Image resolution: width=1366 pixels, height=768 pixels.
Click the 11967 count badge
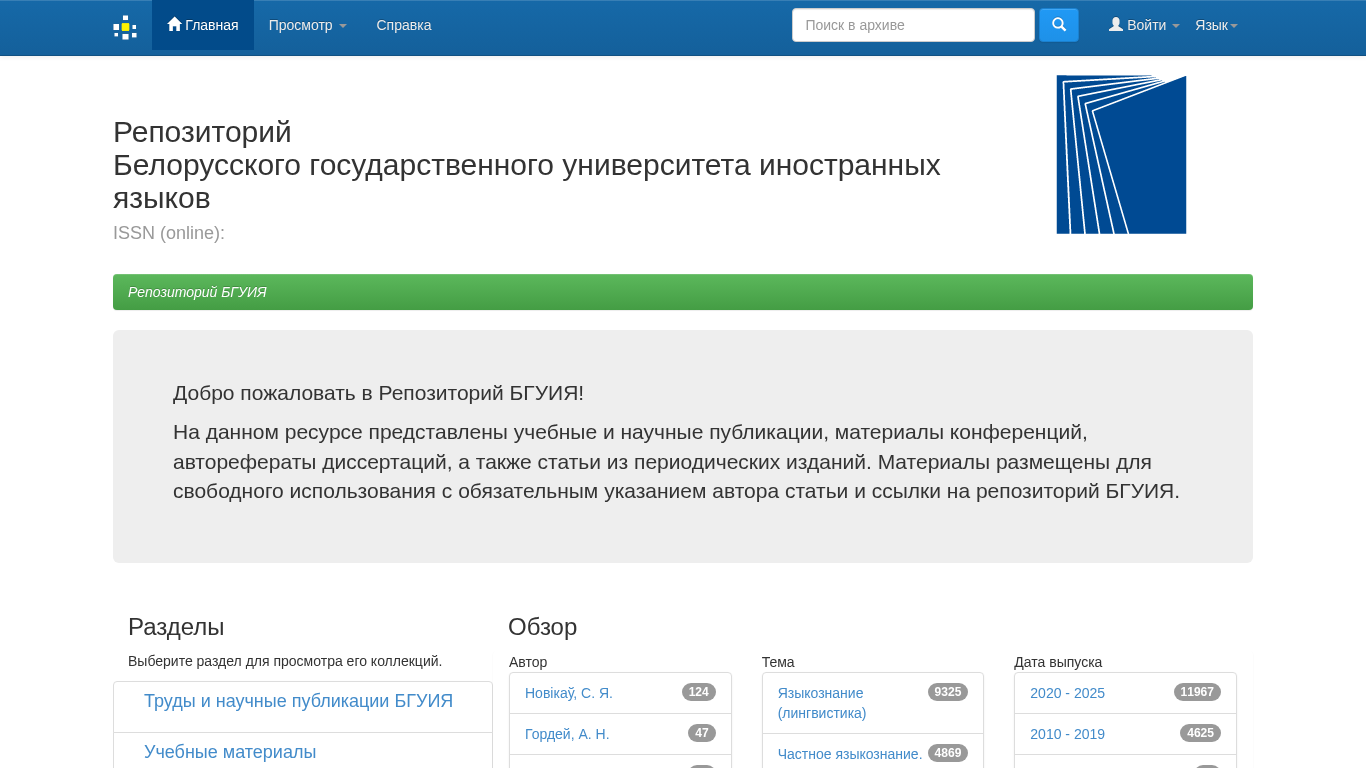1196,692
